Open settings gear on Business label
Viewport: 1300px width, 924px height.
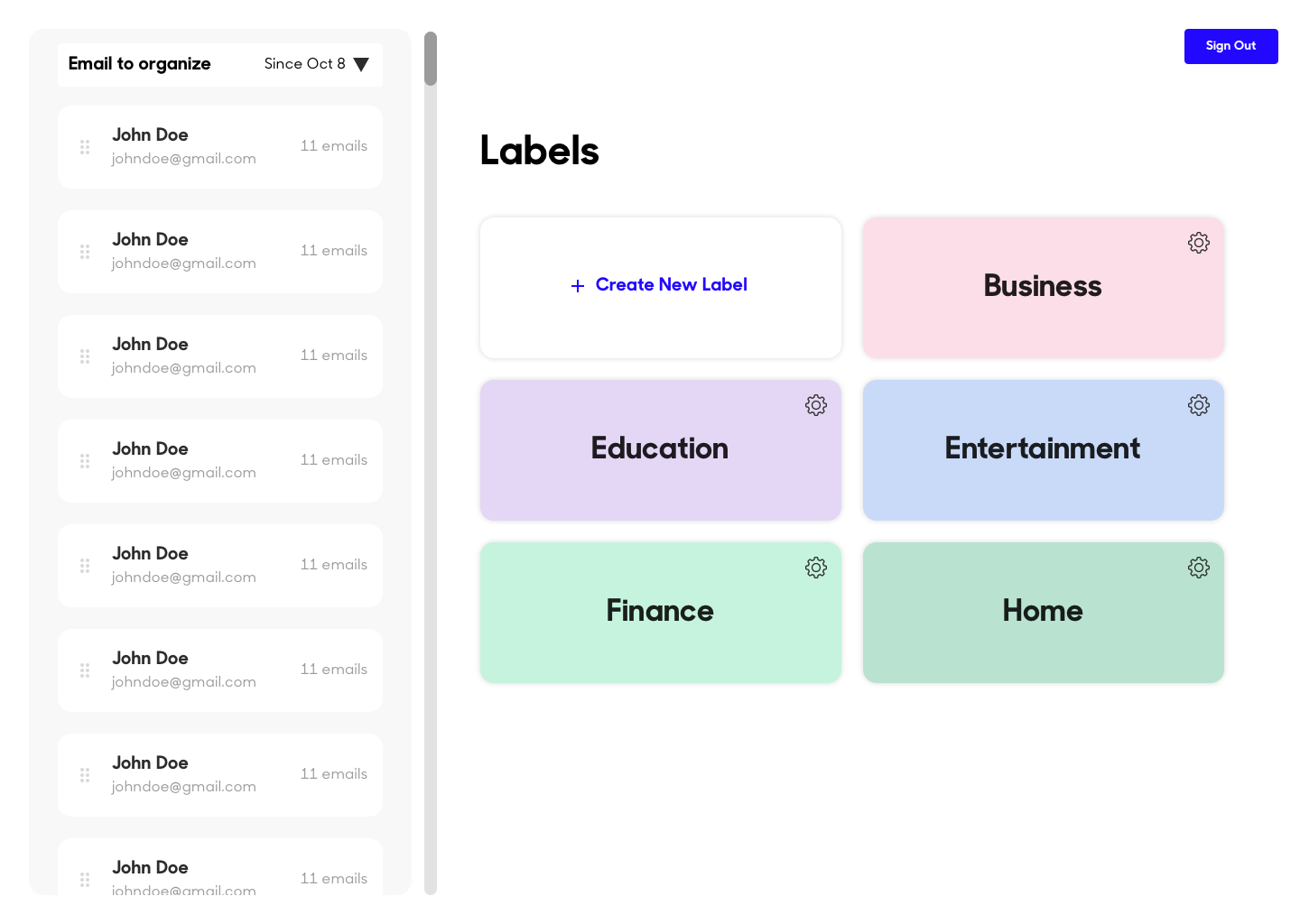1199,243
